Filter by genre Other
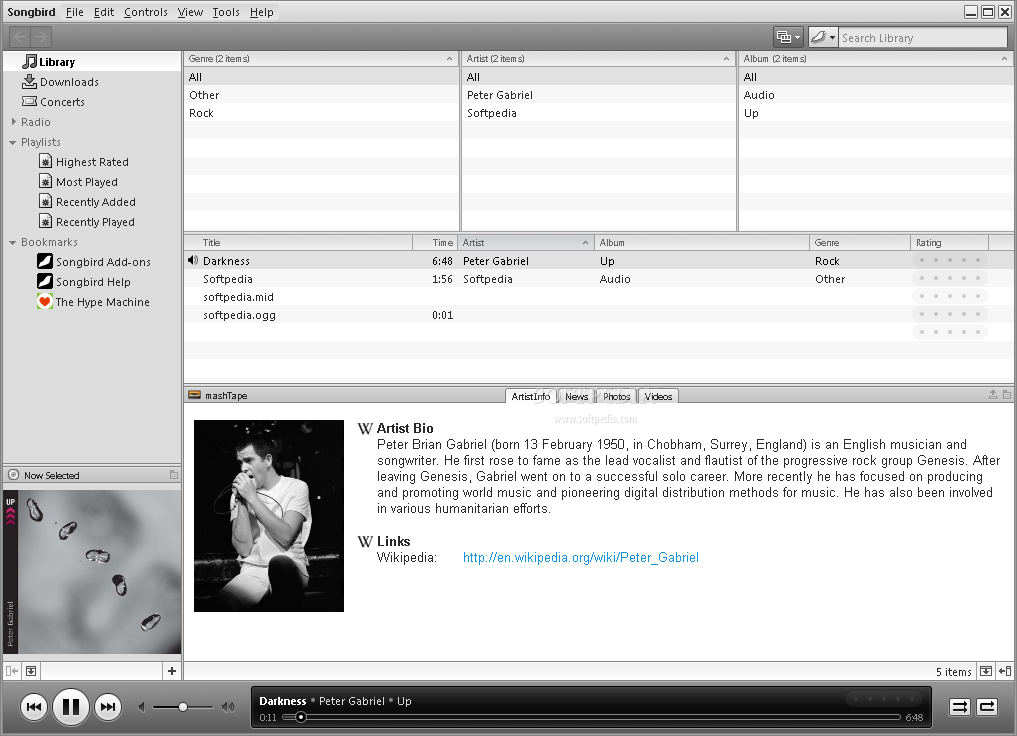 point(321,95)
